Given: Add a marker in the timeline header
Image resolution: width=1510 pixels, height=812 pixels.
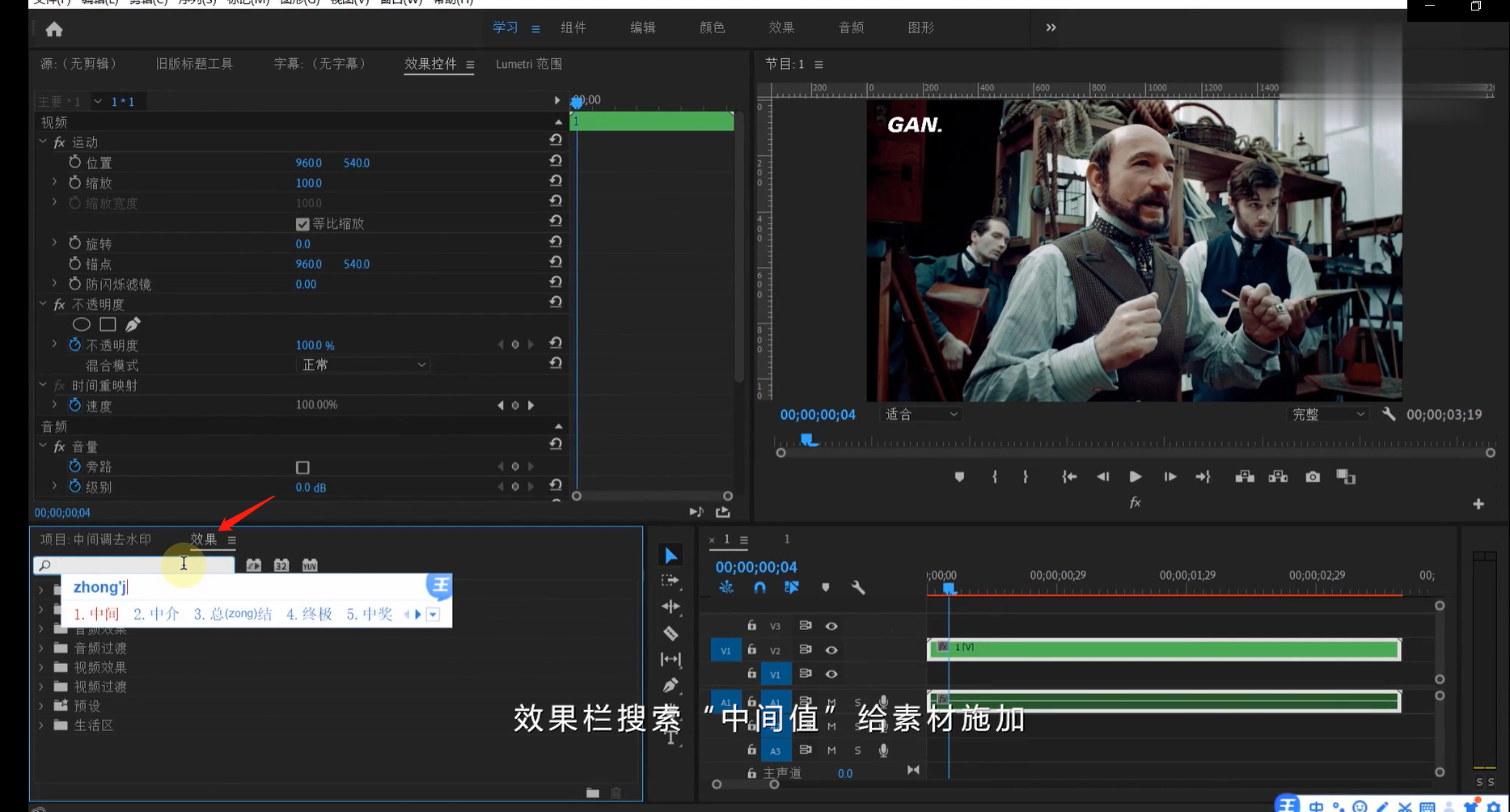Looking at the screenshot, I should point(825,588).
